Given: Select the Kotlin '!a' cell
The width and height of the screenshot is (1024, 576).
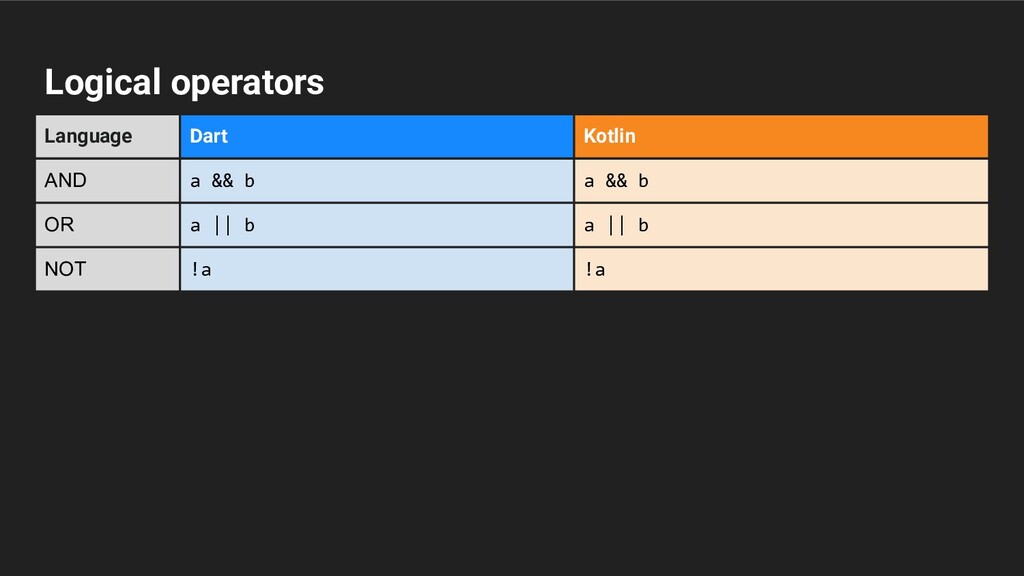Looking at the screenshot, I should tap(781, 269).
